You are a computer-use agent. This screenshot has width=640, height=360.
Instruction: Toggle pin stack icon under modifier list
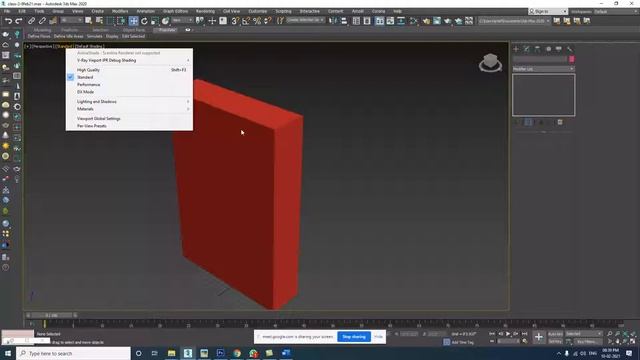click(x=517, y=122)
